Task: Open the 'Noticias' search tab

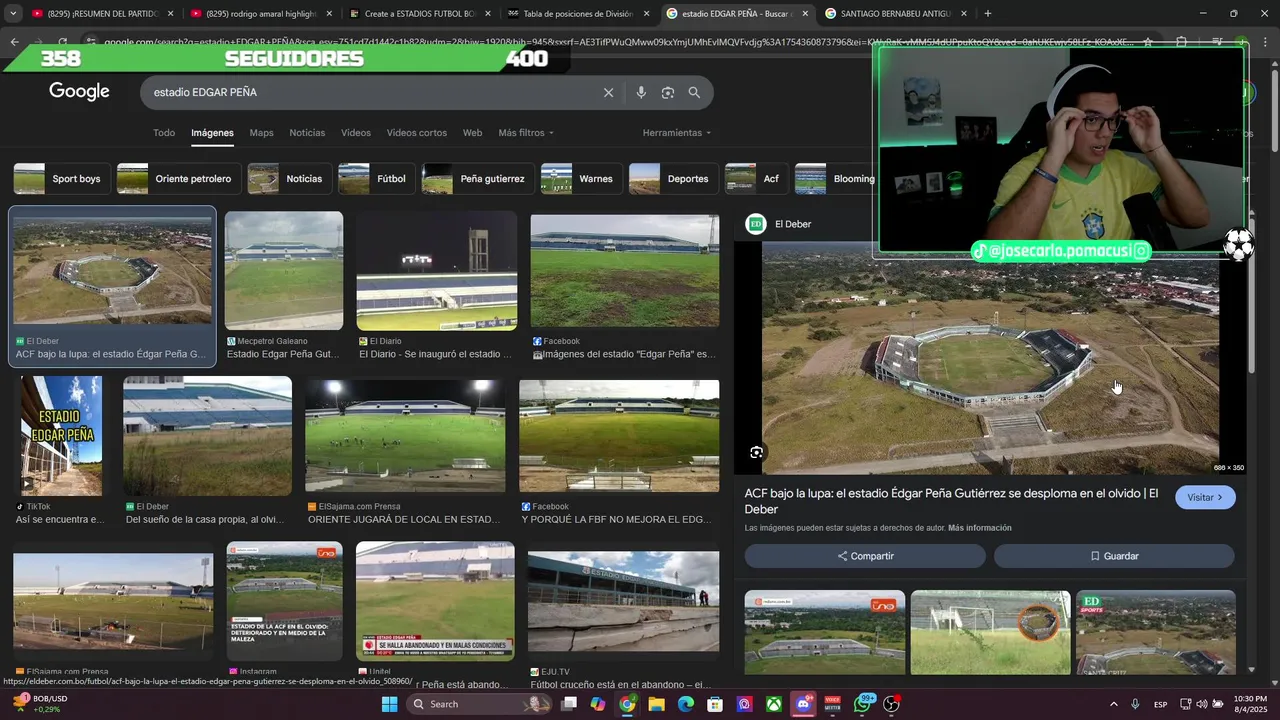Action: (307, 133)
